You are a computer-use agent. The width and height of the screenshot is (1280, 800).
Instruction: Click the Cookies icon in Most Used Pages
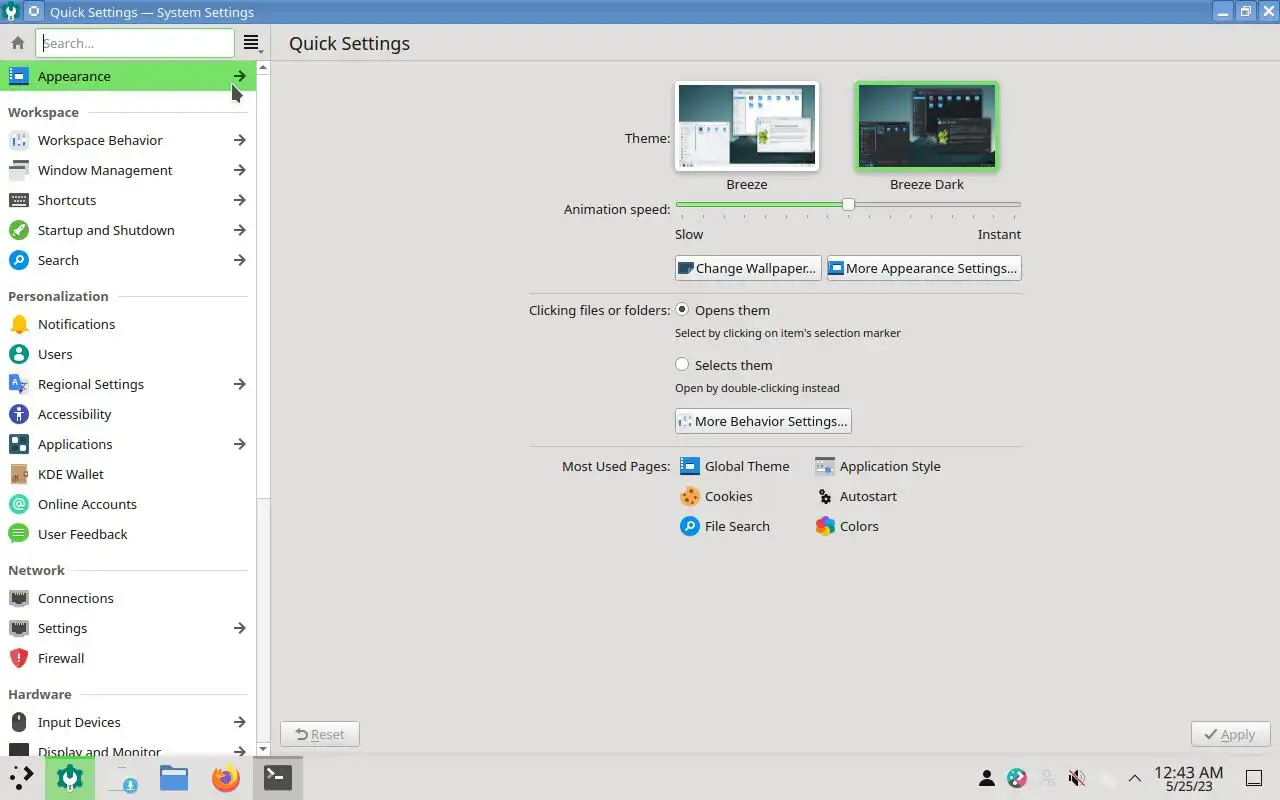690,496
